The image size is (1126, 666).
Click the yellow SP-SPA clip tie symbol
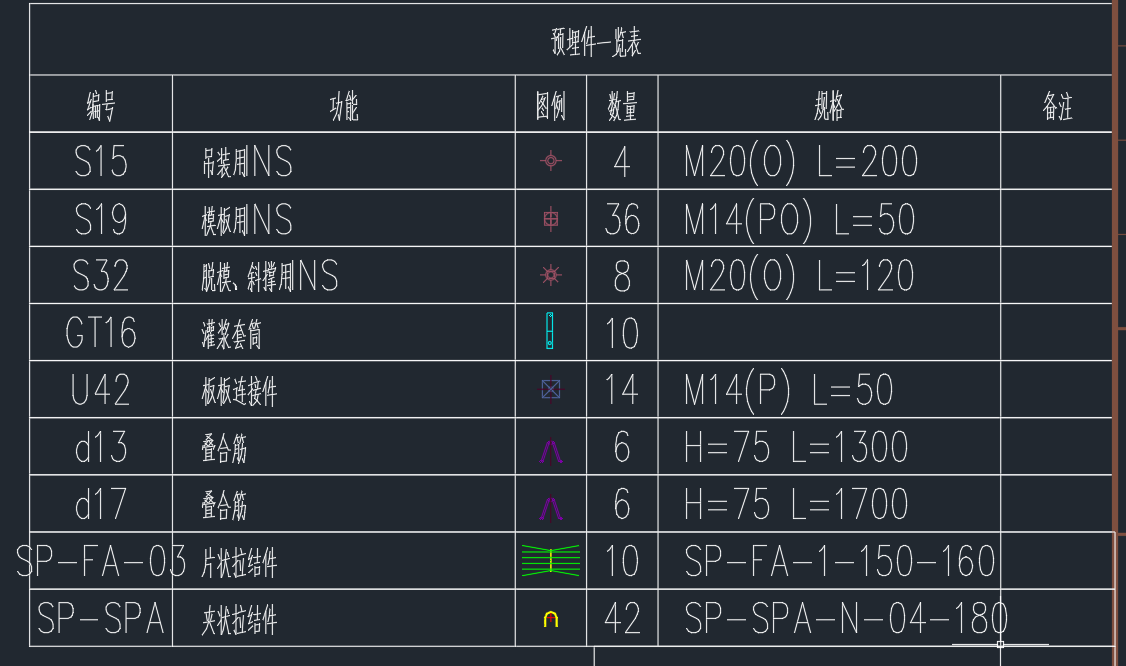coord(551,619)
